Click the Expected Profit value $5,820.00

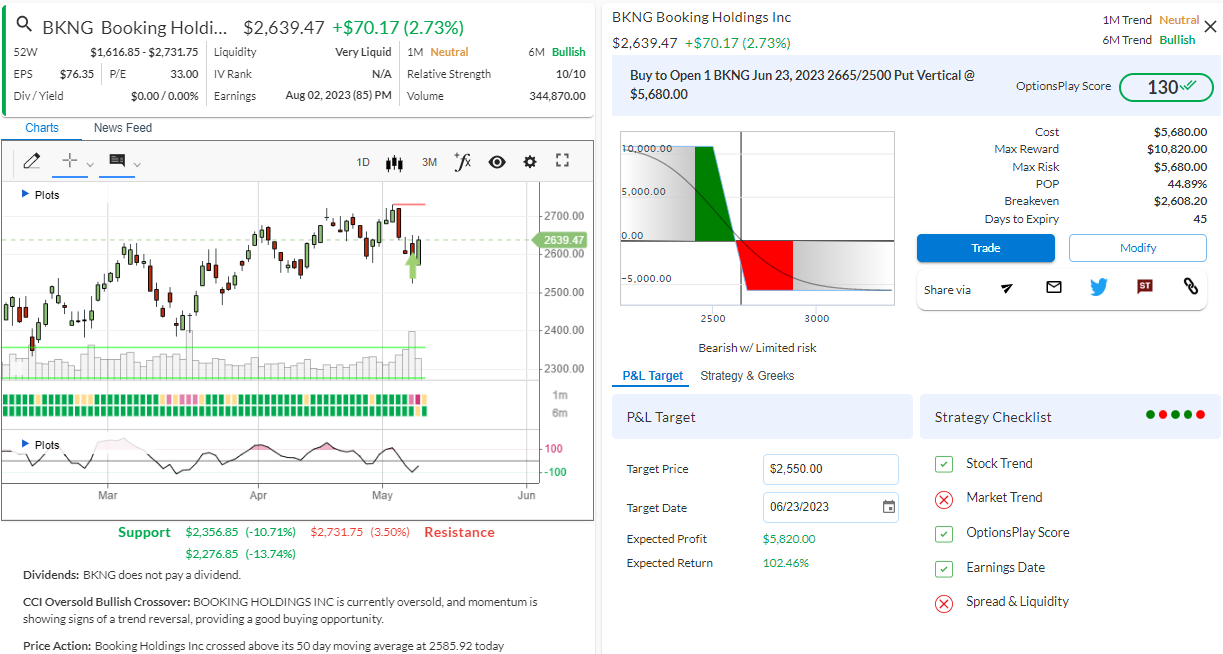coord(789,539)
